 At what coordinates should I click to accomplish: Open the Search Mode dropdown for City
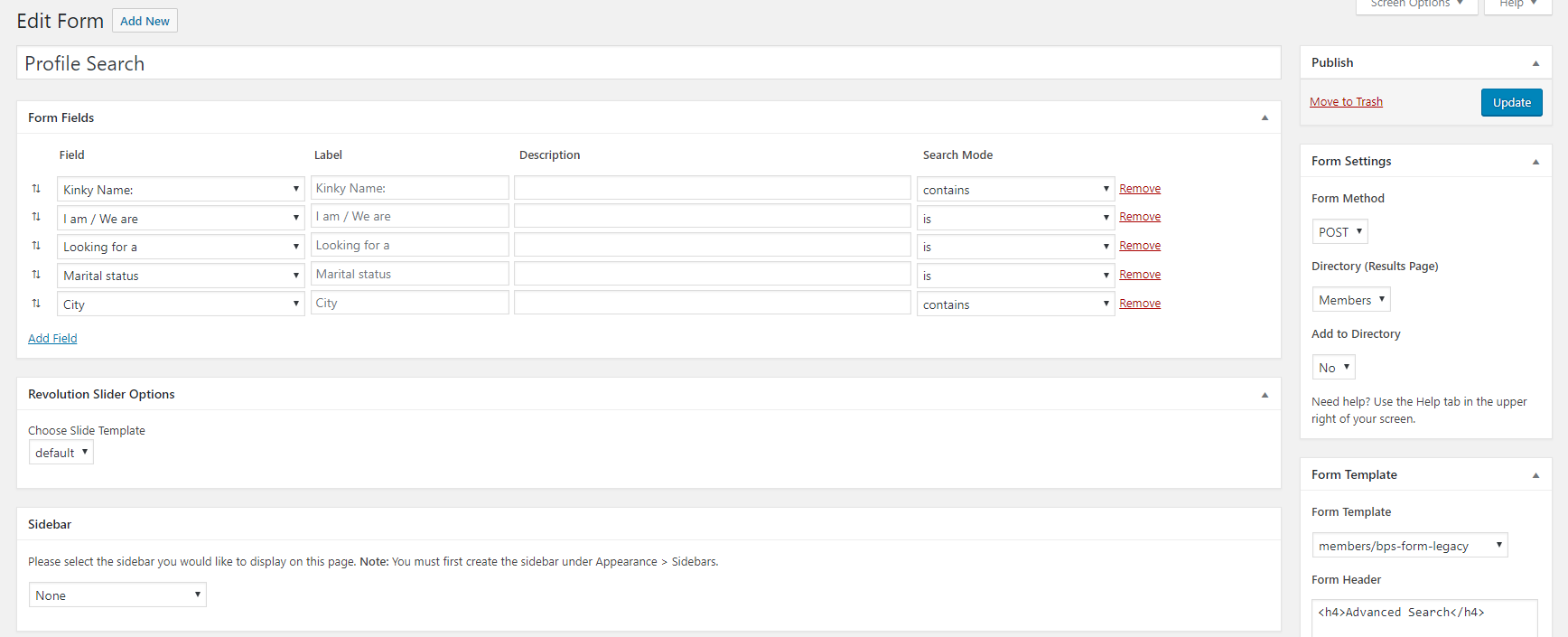click(1015, 304)
